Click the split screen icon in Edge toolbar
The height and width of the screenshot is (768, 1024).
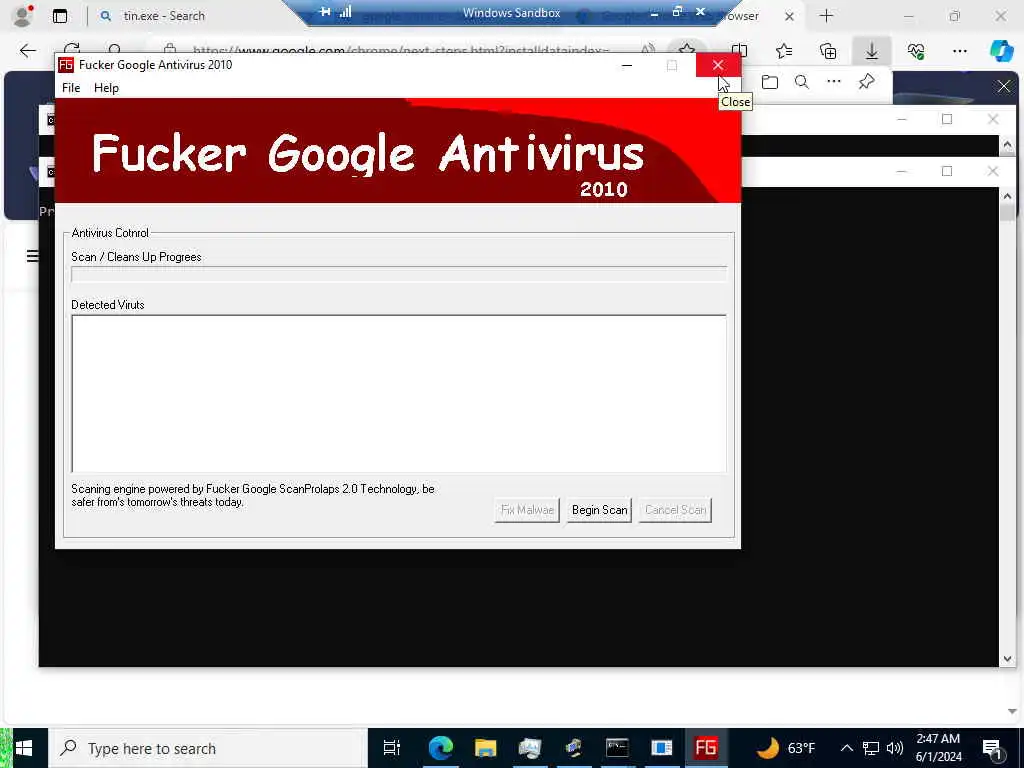click(739, 51)
